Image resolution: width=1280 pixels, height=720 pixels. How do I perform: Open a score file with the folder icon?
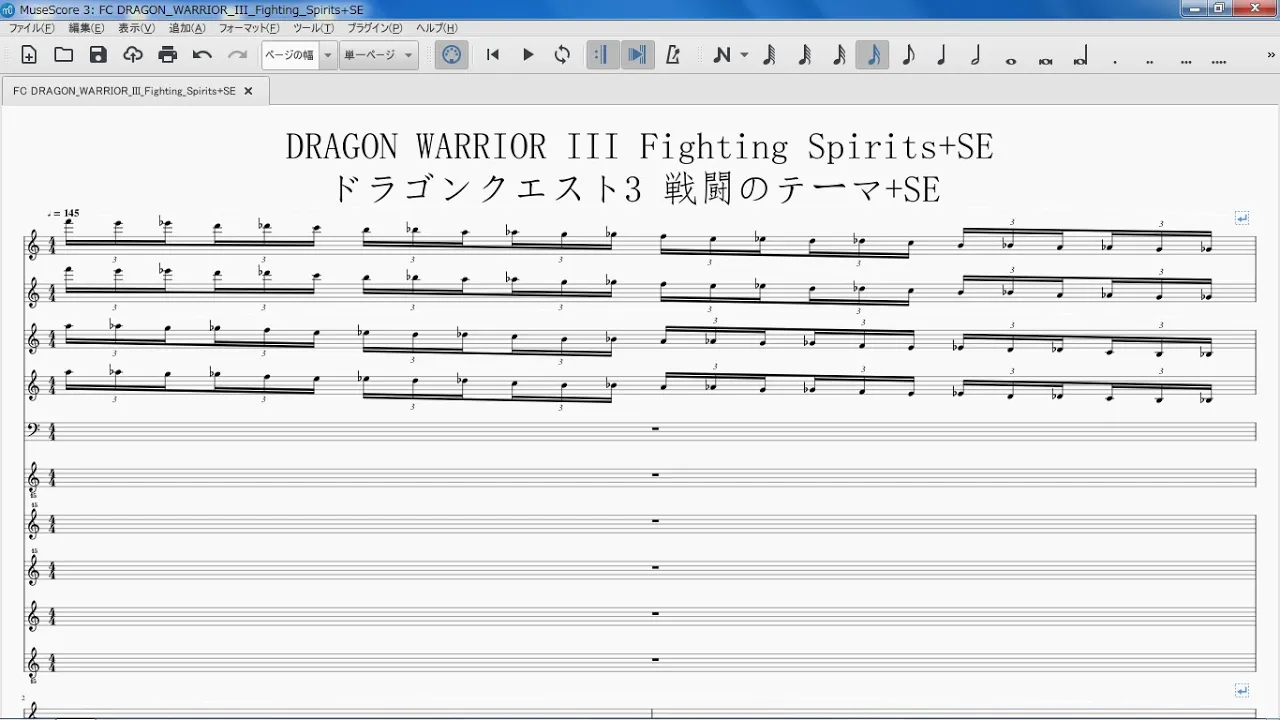pyautogui.click(x=63, y=55)
